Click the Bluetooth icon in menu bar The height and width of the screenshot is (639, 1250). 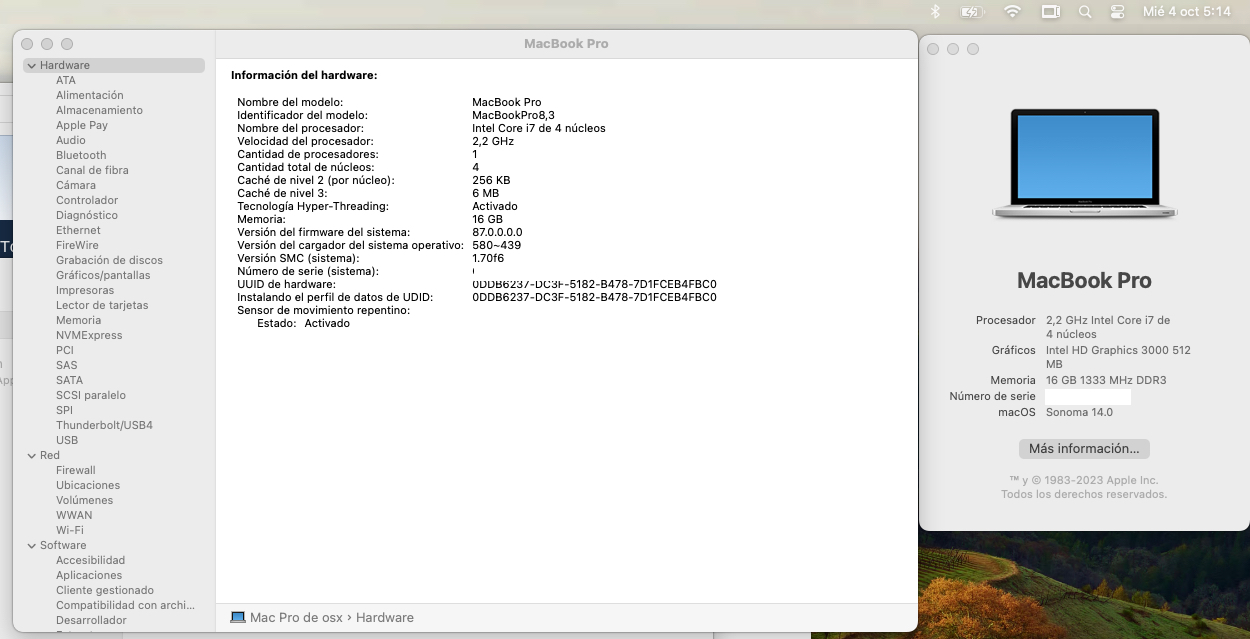coord(936,12)
